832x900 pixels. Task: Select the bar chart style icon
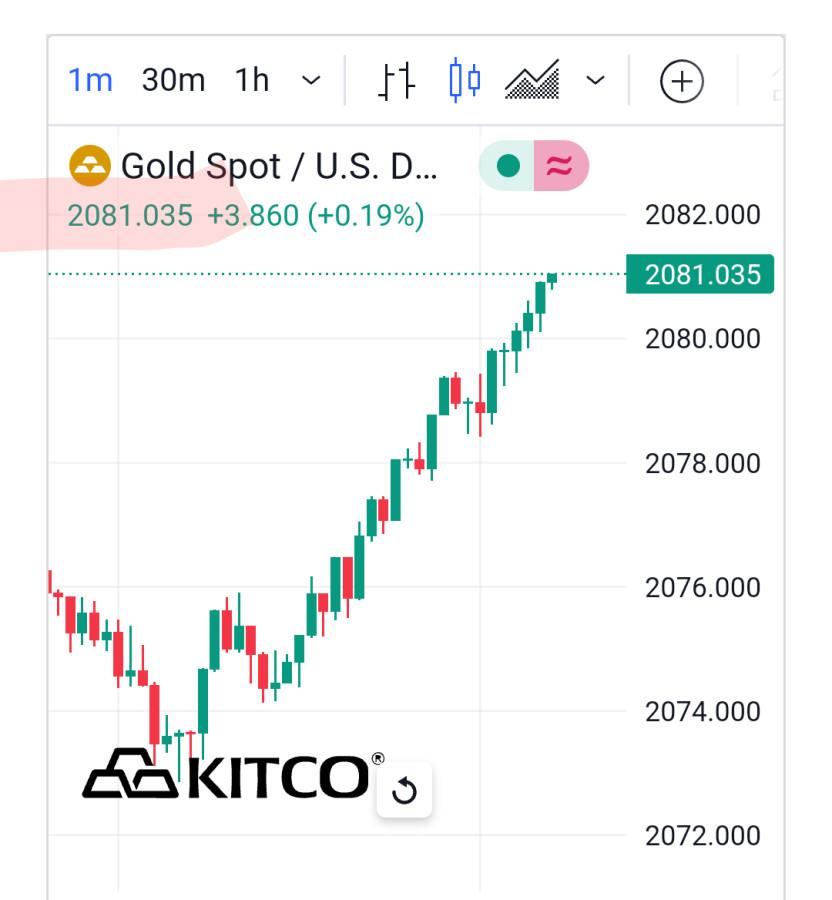[x=397, y=80]
